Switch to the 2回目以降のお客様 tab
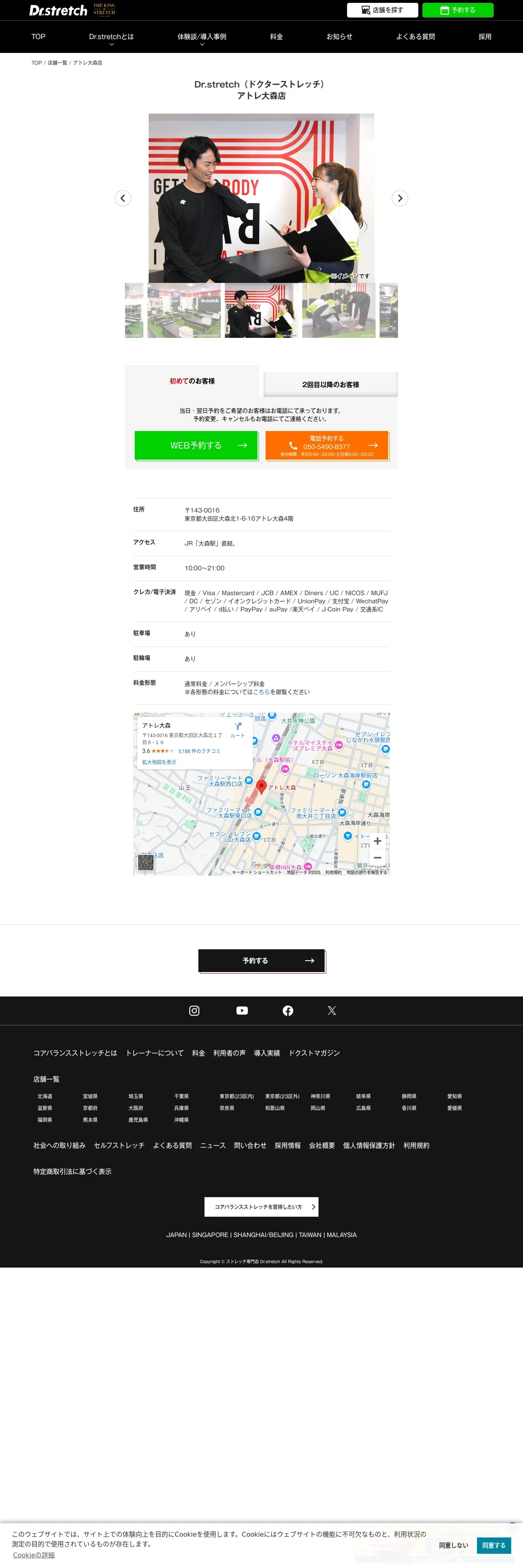Screen dimensions: 523x1568 pyautogui.click(x=331, y=385)
